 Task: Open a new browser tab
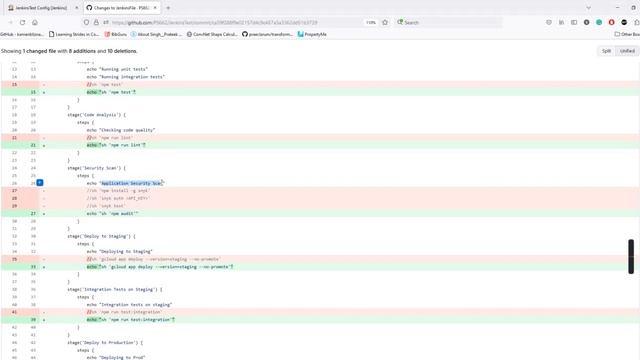pos(168,8)
